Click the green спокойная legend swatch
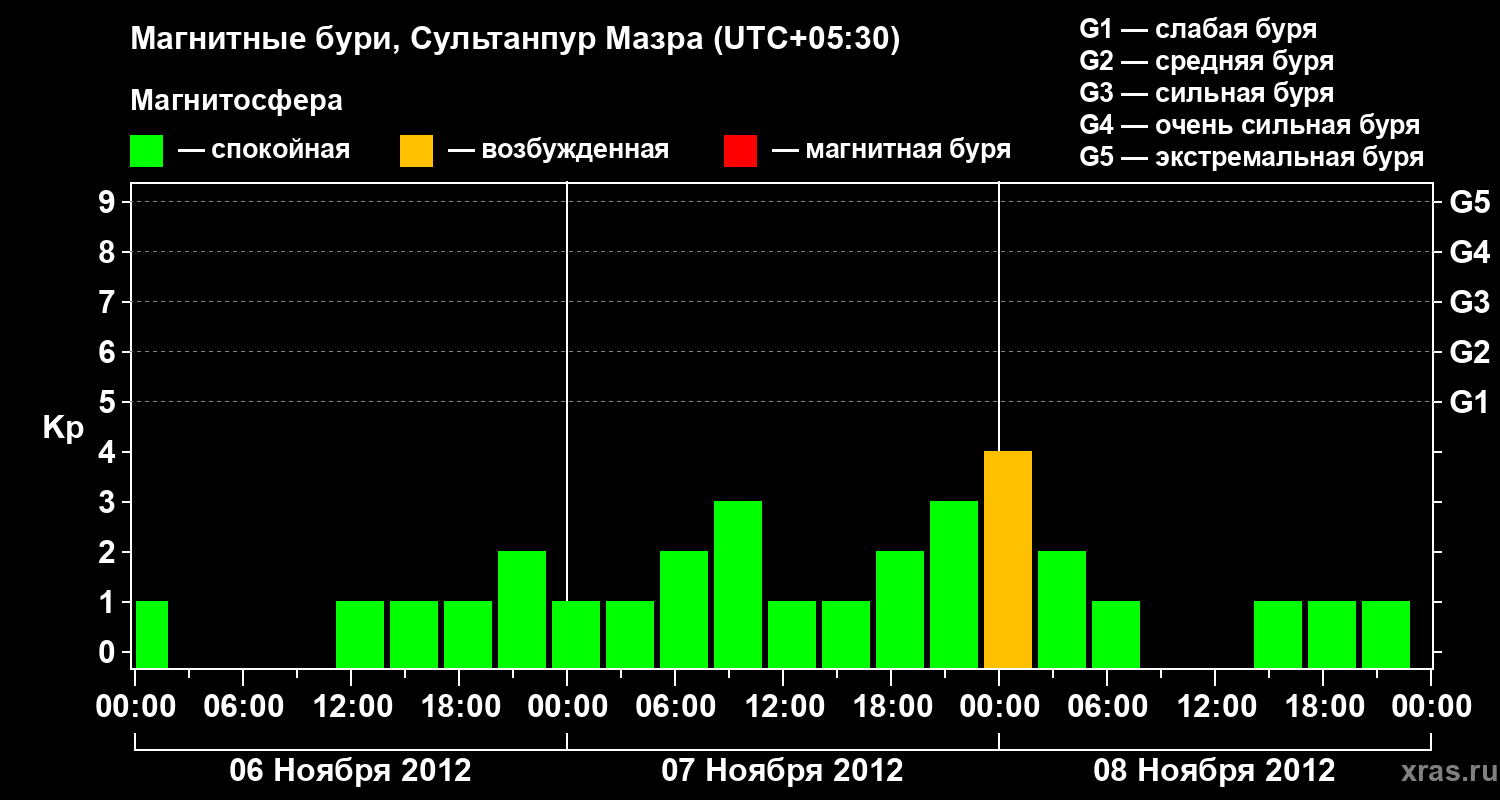Viewport: 1500px width, 800px height. 146,151
